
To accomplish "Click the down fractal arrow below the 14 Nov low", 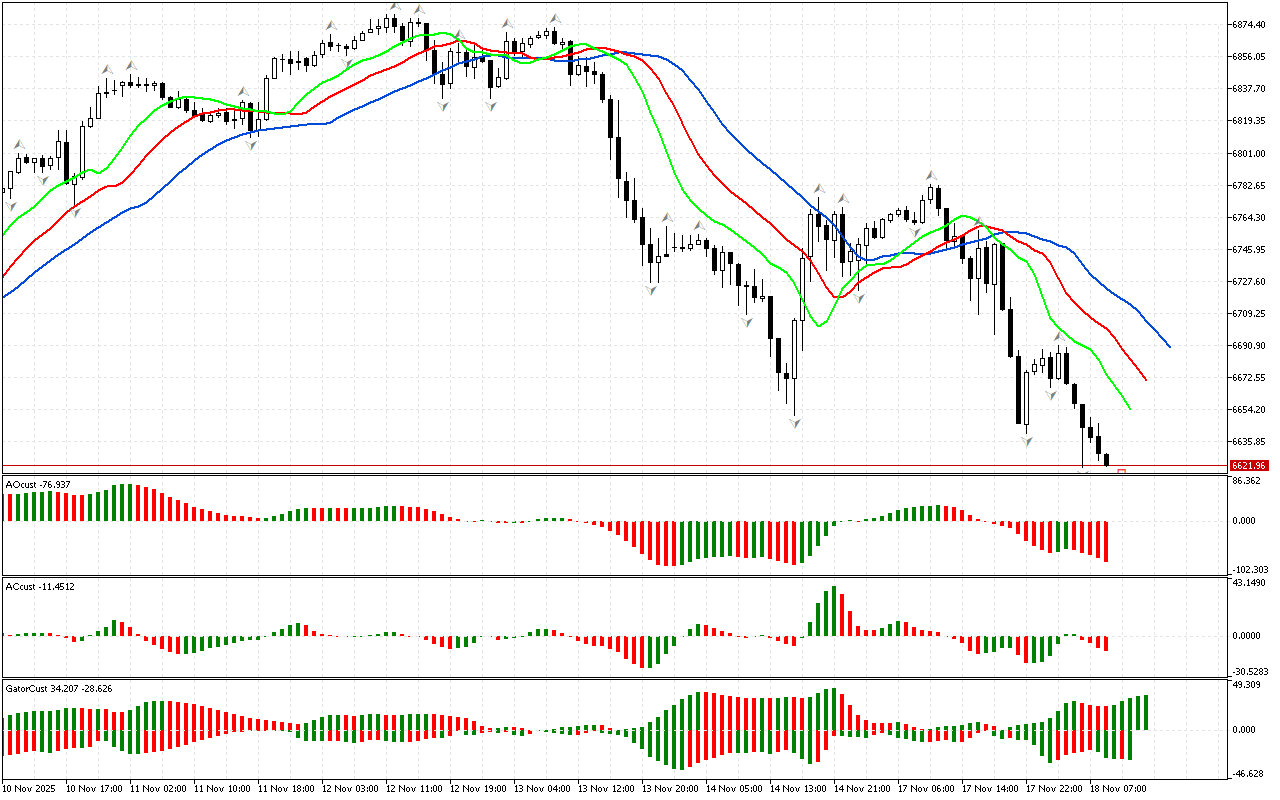I will coord(795,423).
